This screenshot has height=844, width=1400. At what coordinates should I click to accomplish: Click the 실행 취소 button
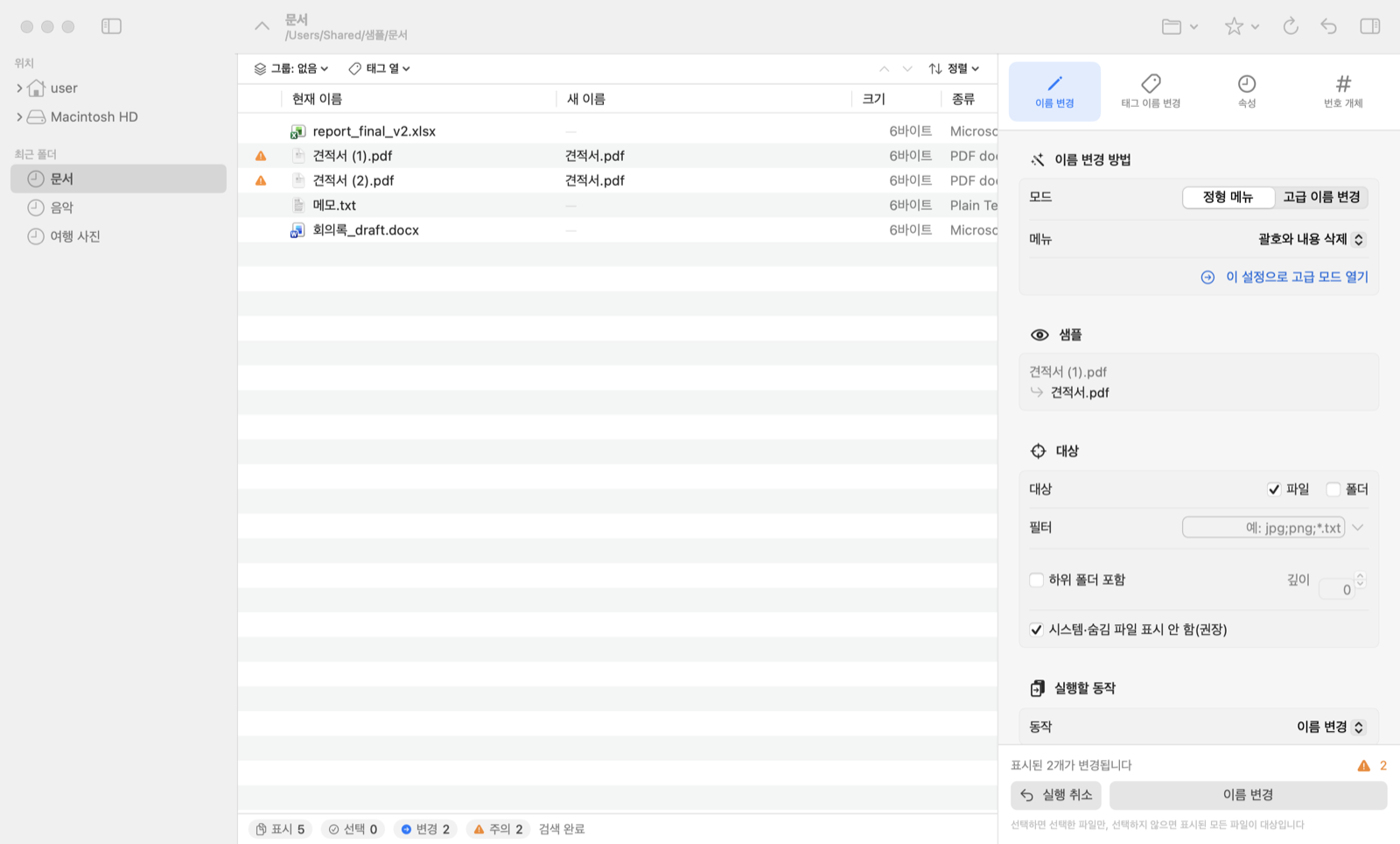[1056, 795]
